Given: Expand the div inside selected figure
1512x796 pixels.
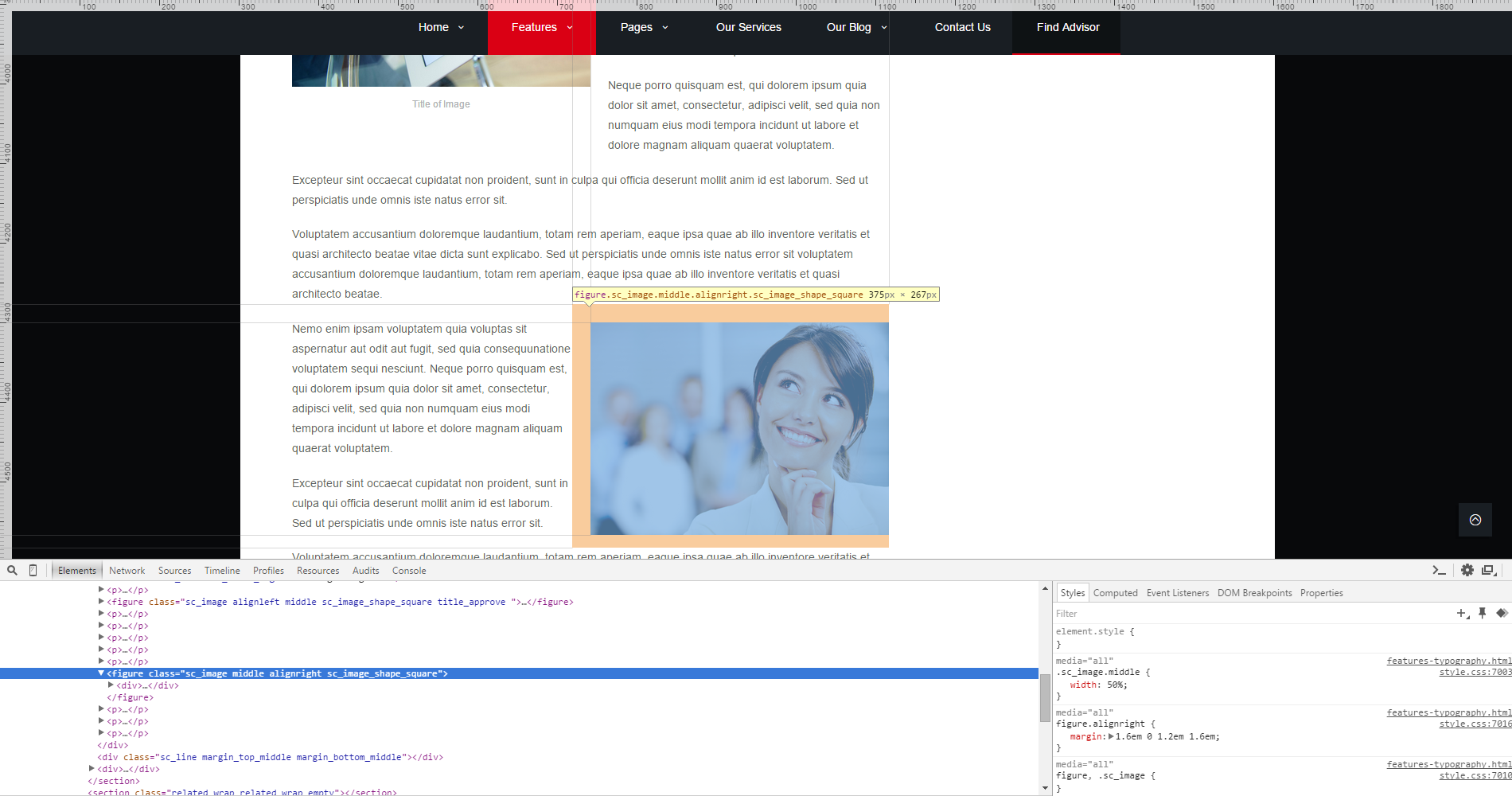Looking at the screenshot, I should pyautogui.click(x=111, y=685).
